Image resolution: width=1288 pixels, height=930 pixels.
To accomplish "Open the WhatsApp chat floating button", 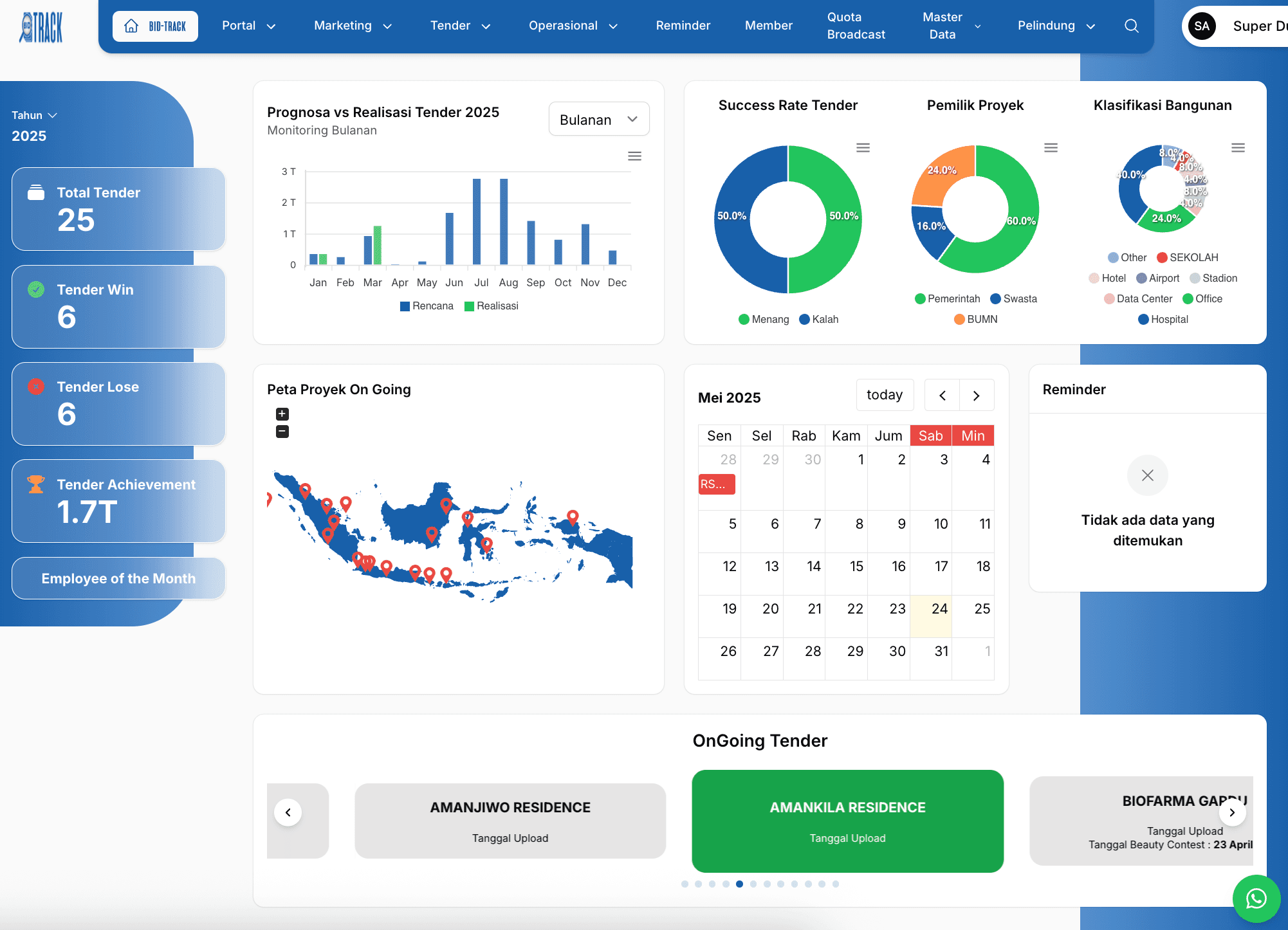I will point(1256,898).
